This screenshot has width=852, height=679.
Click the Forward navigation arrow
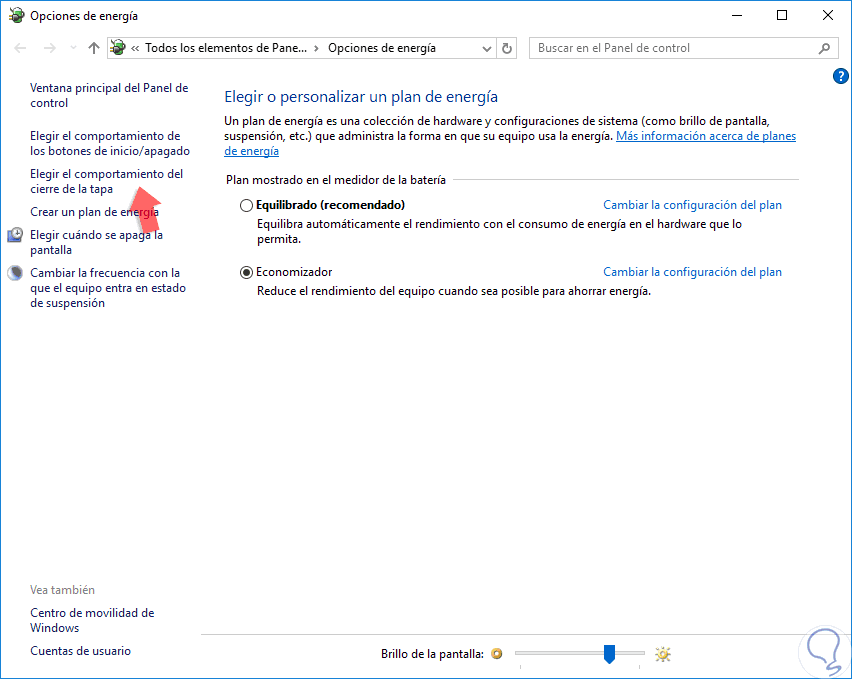[x=50, y=48]
